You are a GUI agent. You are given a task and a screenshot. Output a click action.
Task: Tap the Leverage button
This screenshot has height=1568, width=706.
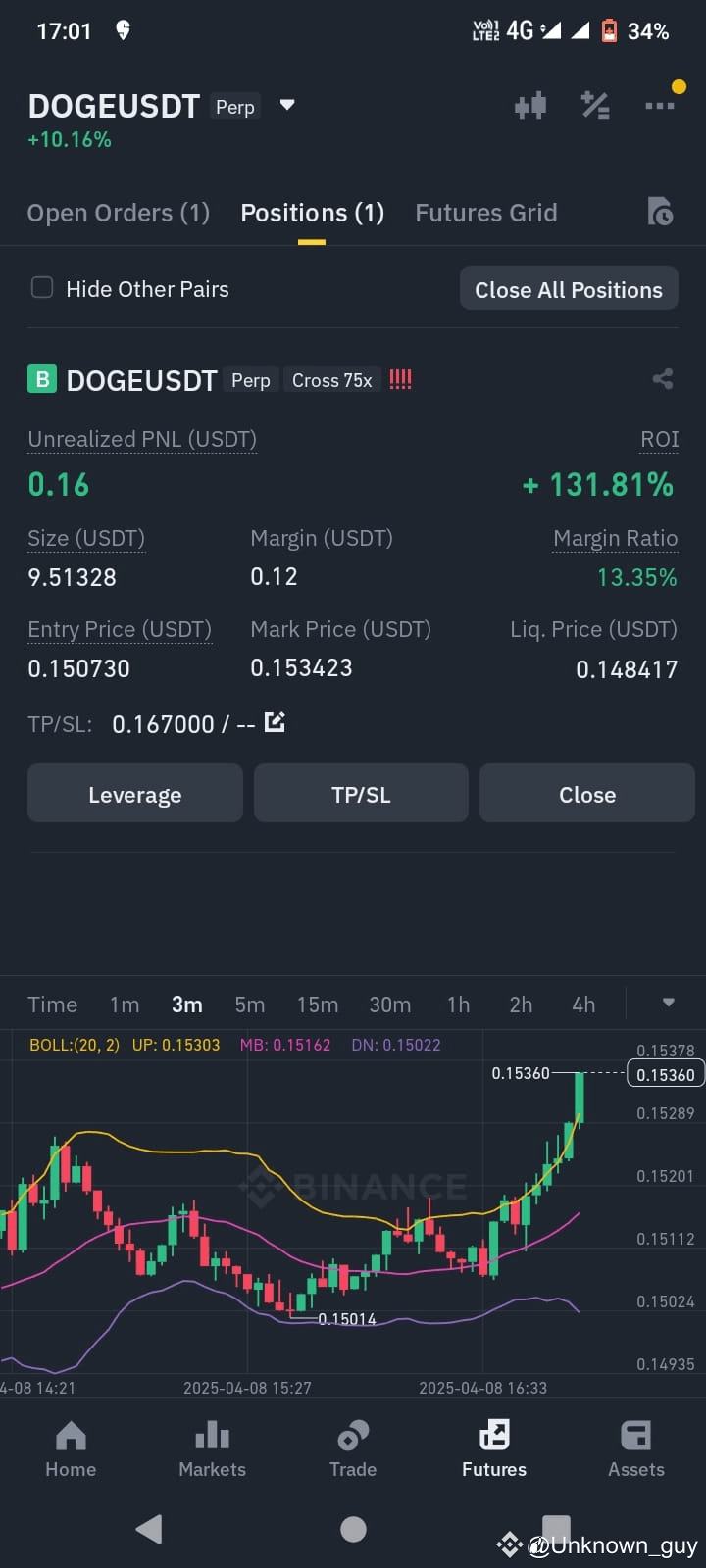(135, 794)
